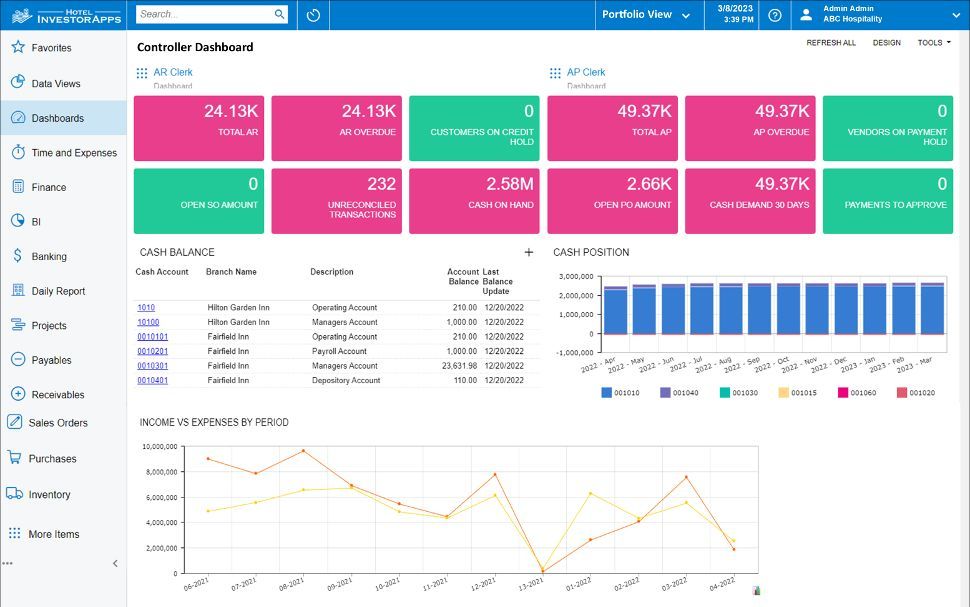Open More Items in the sidebar

point(53,534)
